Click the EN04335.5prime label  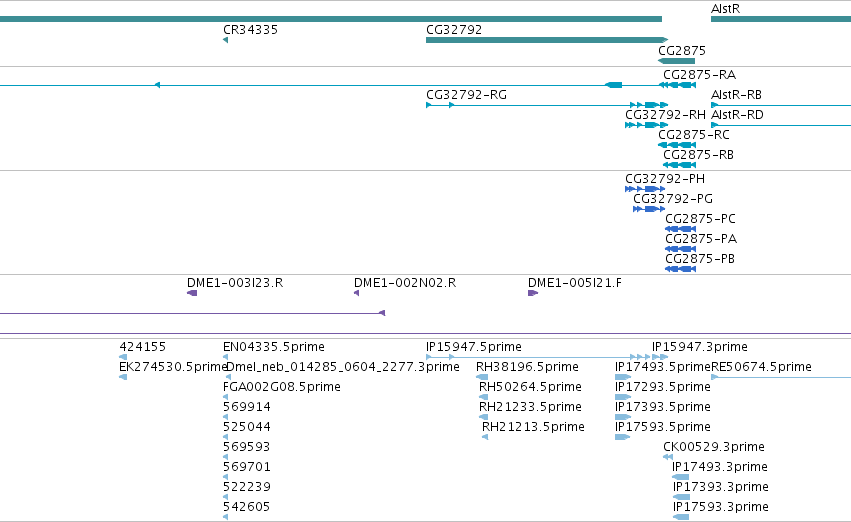pyautogui.click(x=274, y=346)
